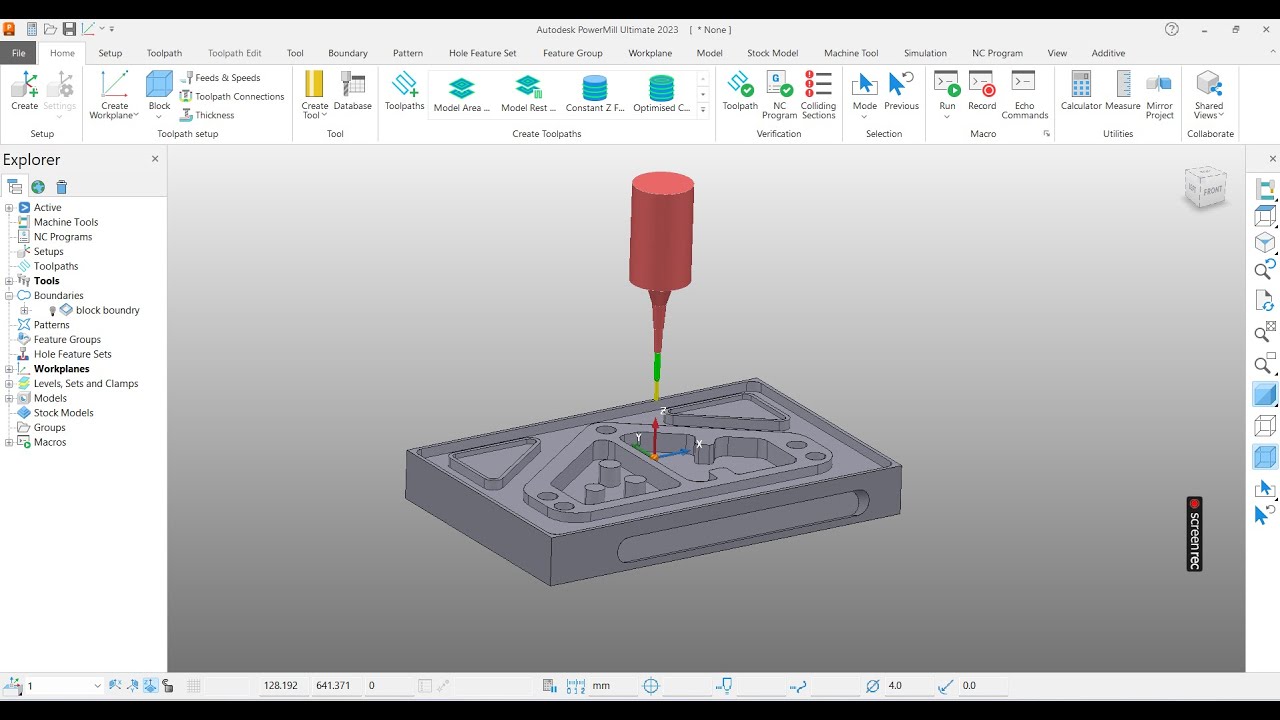Select Constant Z Finishing toolpath
The width and height of the screenshot is (1280, 720).
point(595,94)
